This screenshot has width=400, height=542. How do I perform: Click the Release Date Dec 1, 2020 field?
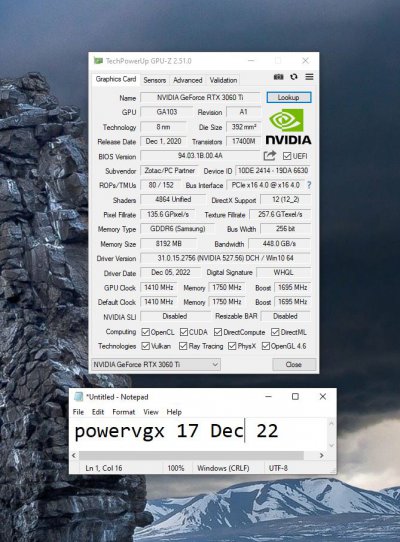[163, 141]
